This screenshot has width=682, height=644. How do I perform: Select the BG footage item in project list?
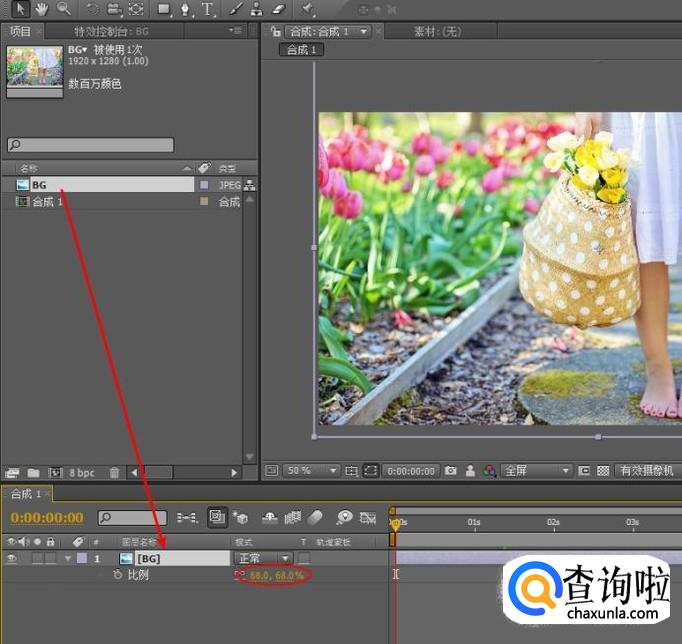click(x=104, y=185)
